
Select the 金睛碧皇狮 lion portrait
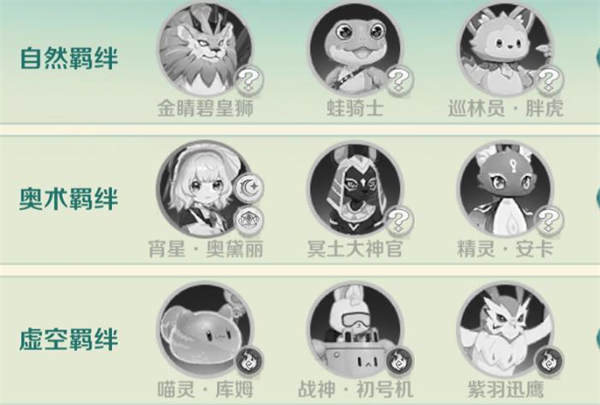pos(205,50)
